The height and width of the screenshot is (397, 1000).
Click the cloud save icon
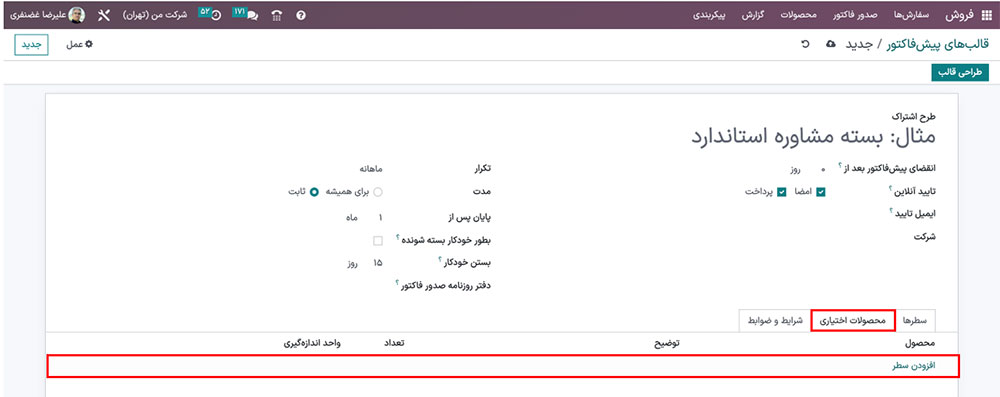[x=830, y=44]
